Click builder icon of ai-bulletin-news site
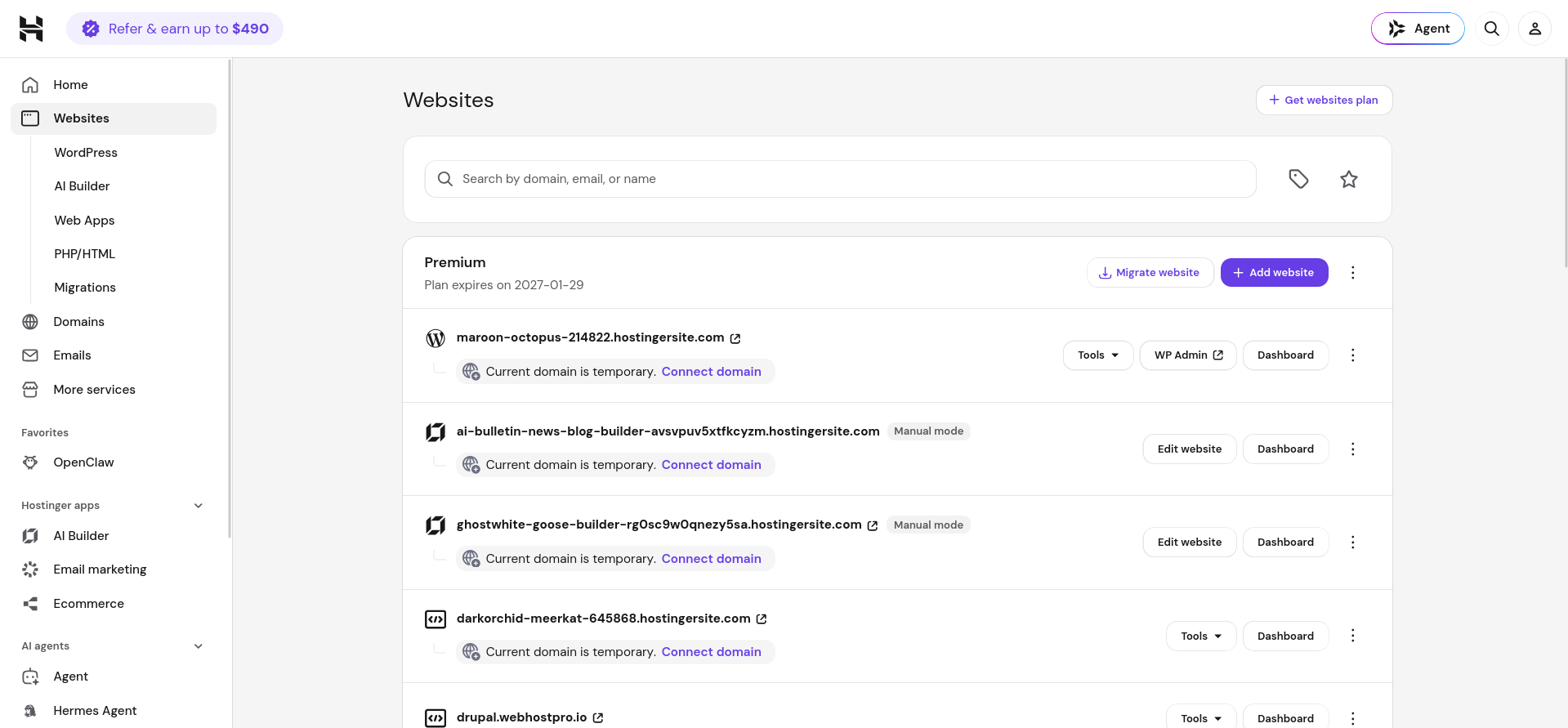This screenshot has width=1568, height=728. (x=436, y=432)
